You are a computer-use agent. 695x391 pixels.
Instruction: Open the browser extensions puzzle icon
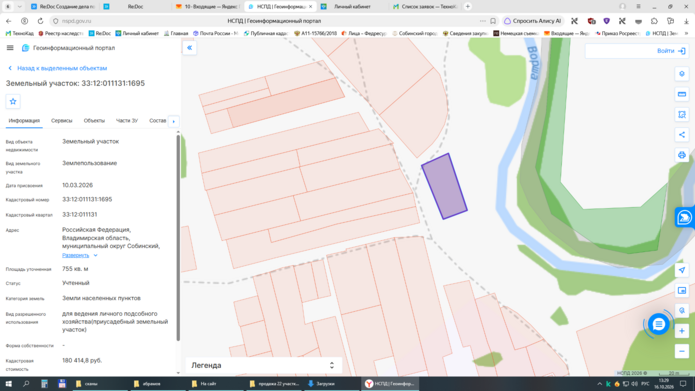654,21
